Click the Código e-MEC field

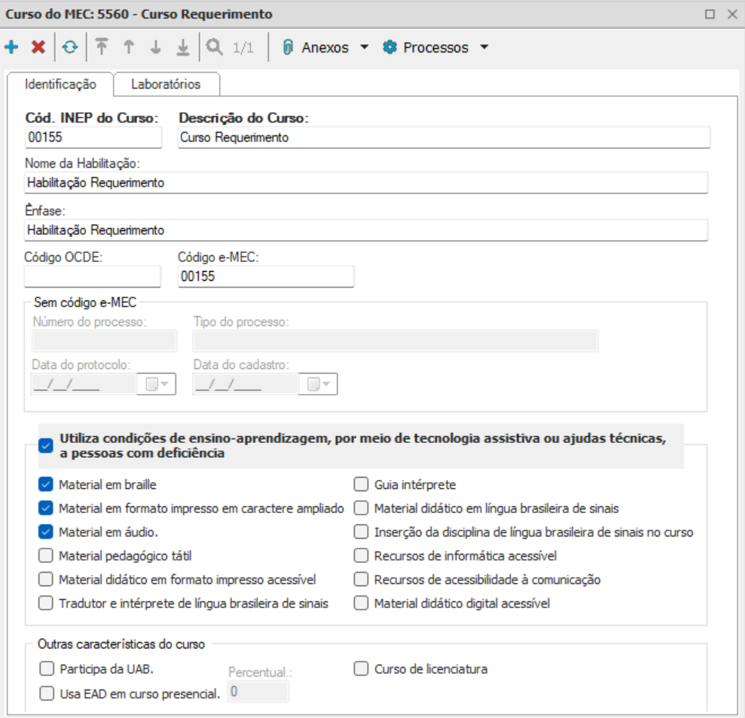[x=266, y=277]
